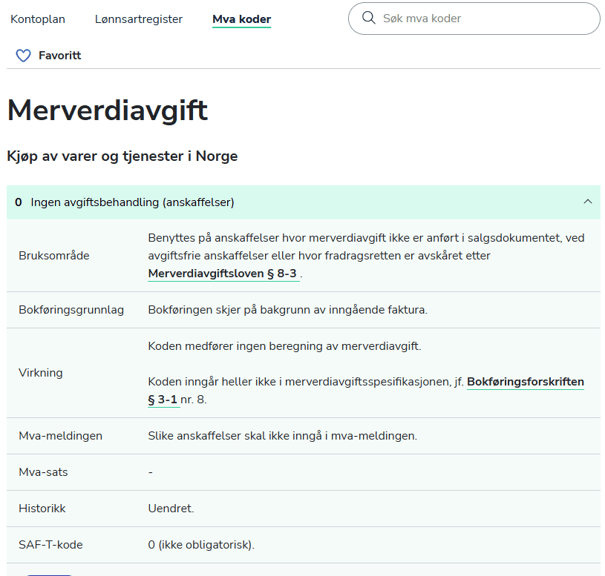Select the SAF-T-kode row label
The width and height of the screenshot is (605, 576).
click(x=51, y=545)
